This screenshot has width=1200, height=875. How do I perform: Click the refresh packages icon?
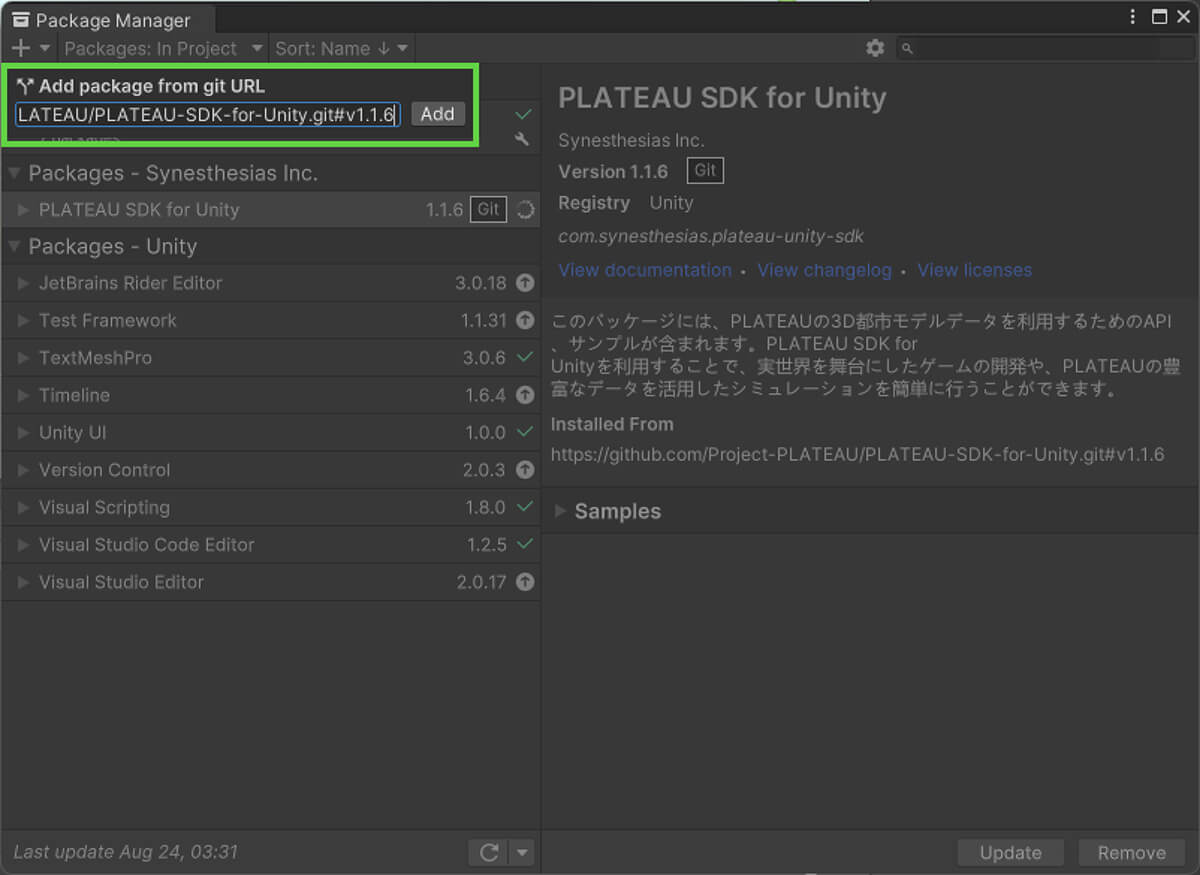[488, 852]
